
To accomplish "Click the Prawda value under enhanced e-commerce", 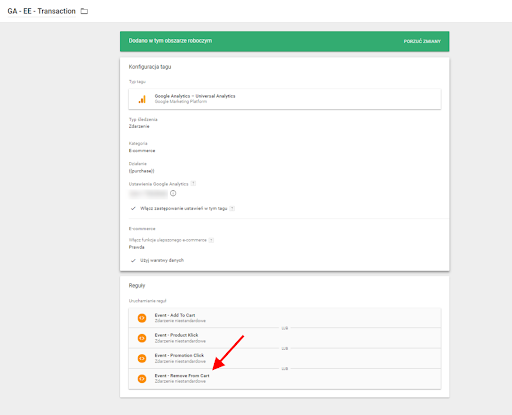I will coord(137,247).
